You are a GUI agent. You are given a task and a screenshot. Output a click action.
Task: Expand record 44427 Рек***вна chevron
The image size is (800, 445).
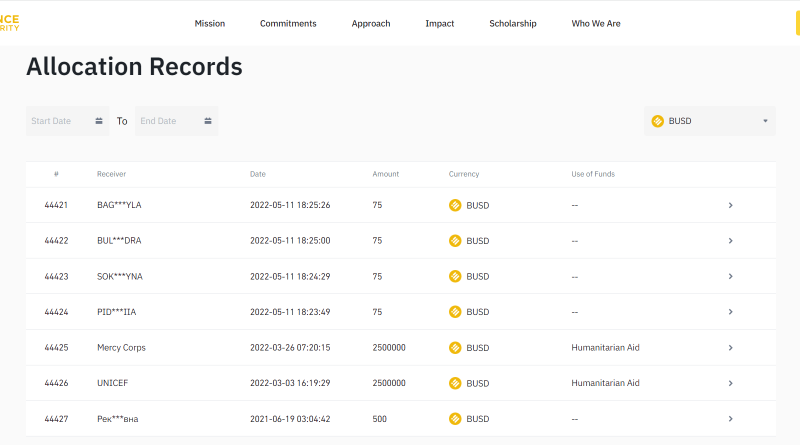pyautogui.click(x=731, y=418)
